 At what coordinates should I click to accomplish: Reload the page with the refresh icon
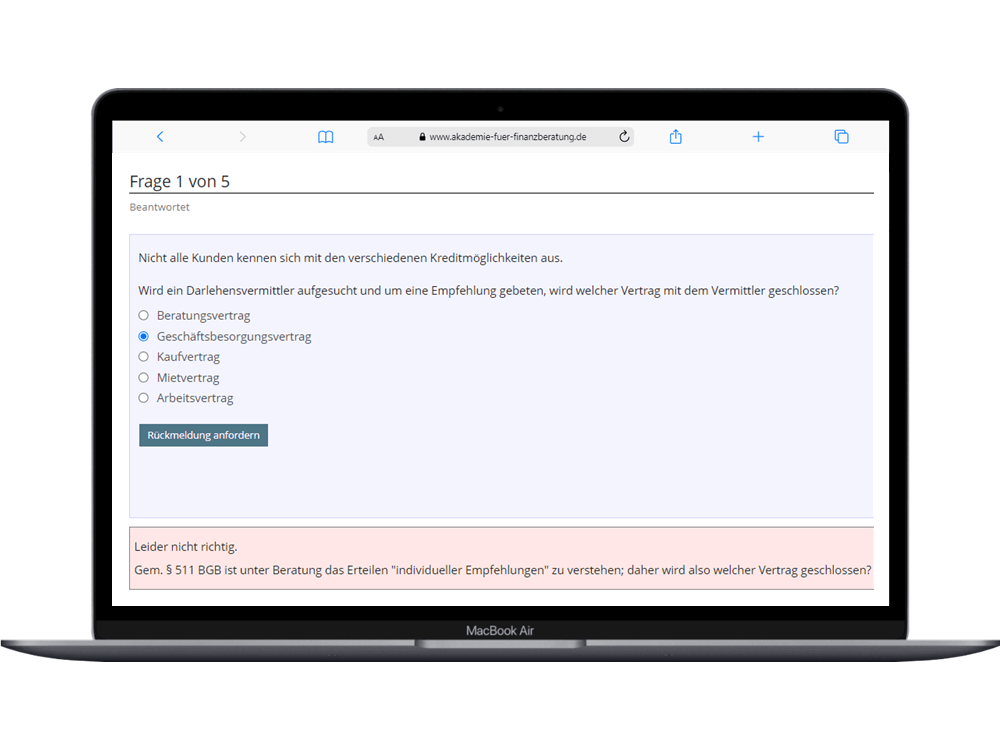point(624,137)
